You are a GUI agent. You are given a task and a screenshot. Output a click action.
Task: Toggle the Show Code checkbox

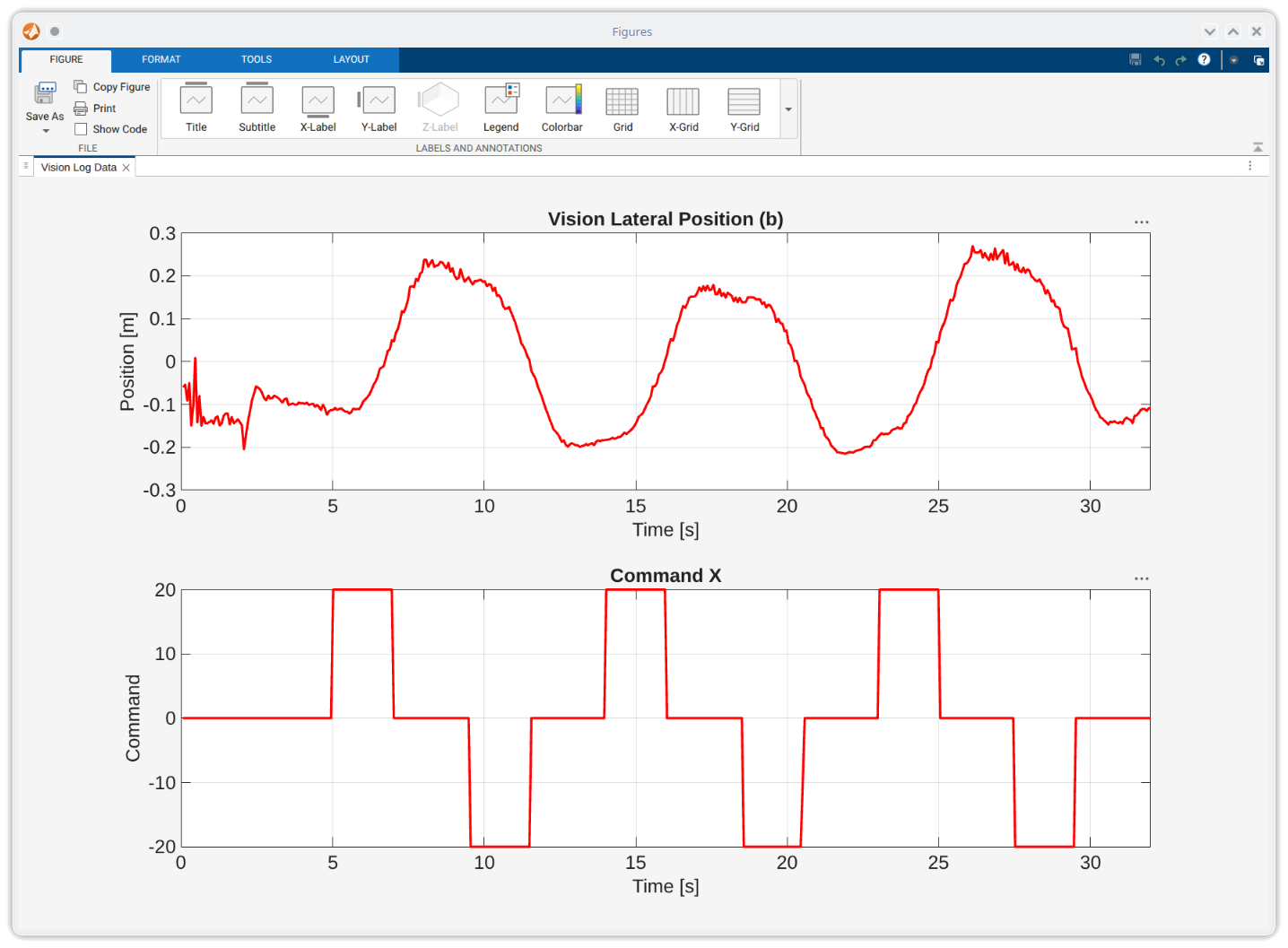81,129
